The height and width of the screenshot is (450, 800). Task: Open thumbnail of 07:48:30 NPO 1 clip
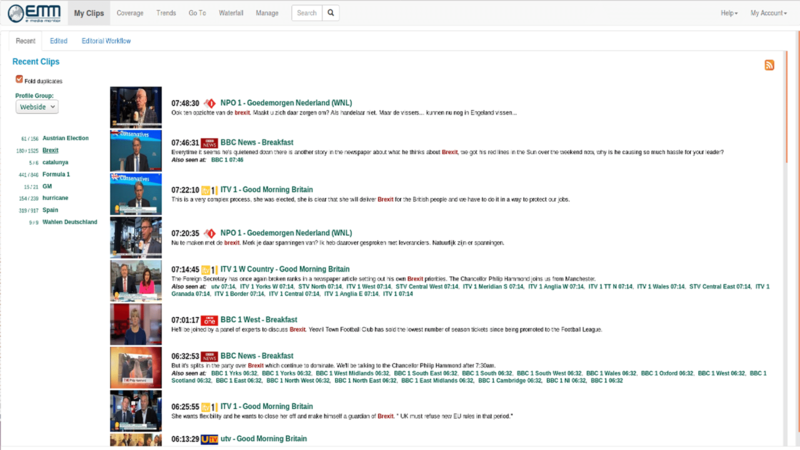[x=136, y=107]
